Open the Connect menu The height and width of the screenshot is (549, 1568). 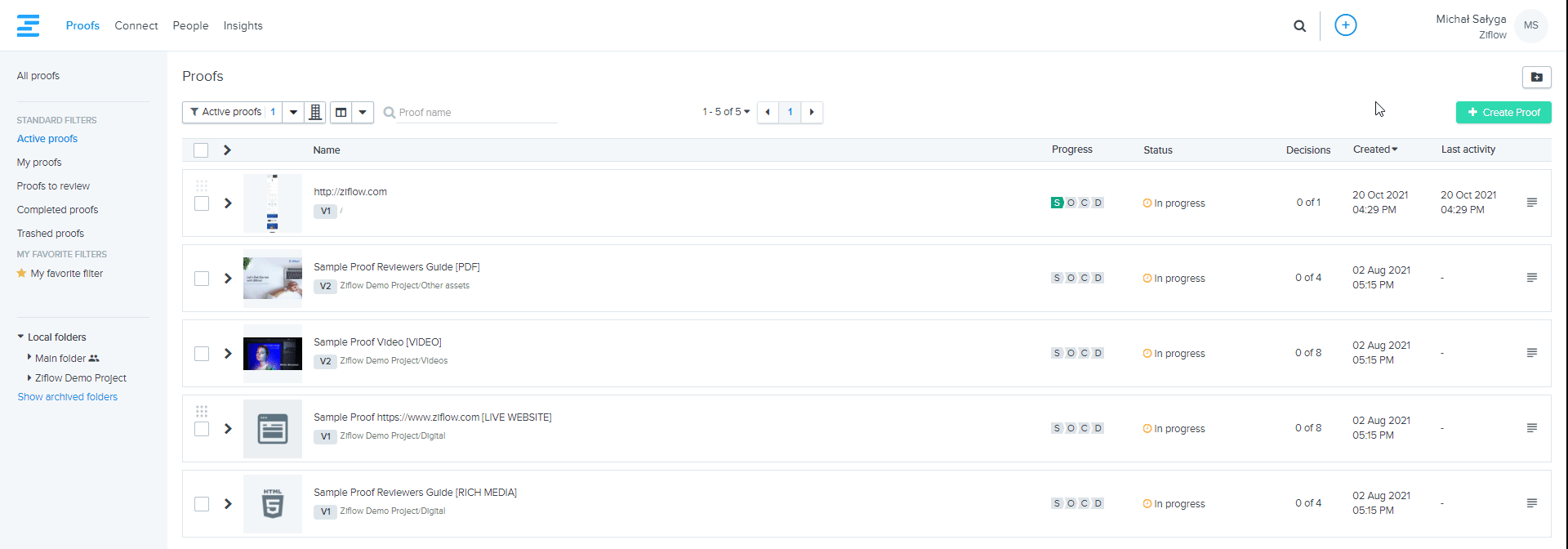pyautogui.click(x=136, y=25)
